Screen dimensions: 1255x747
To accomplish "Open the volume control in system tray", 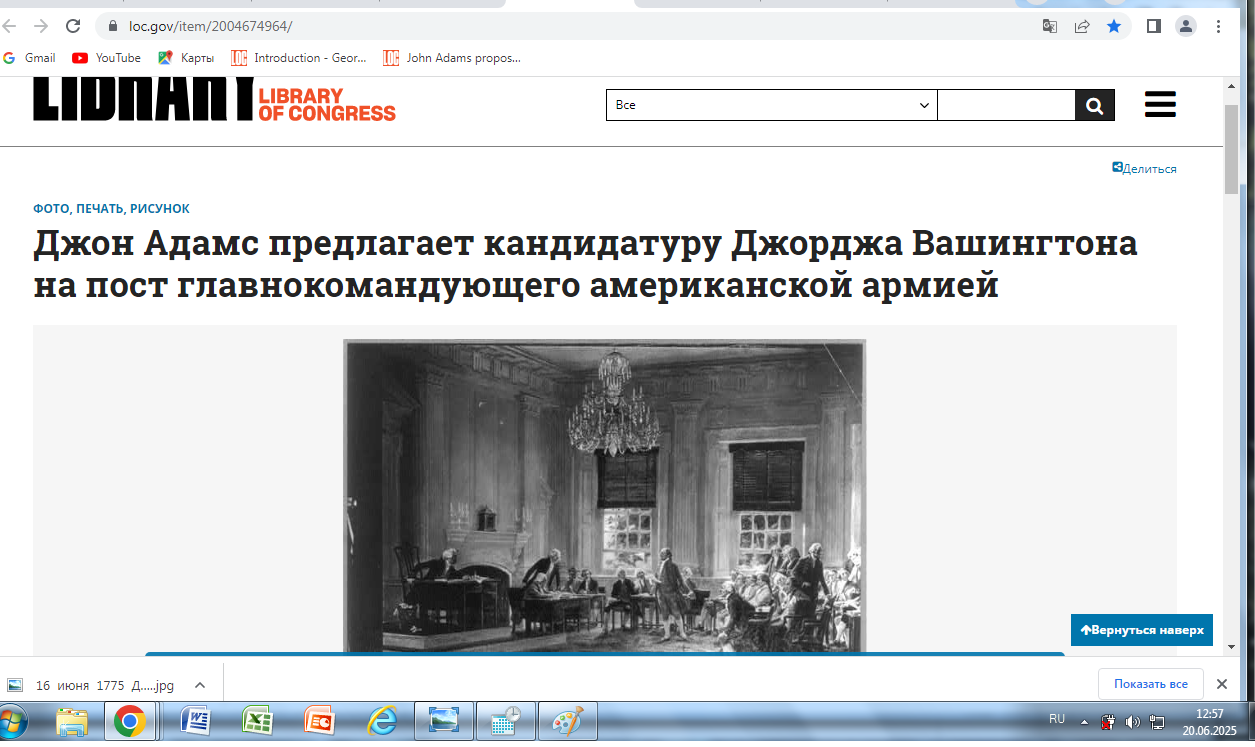I will [x=1133, y=721].
